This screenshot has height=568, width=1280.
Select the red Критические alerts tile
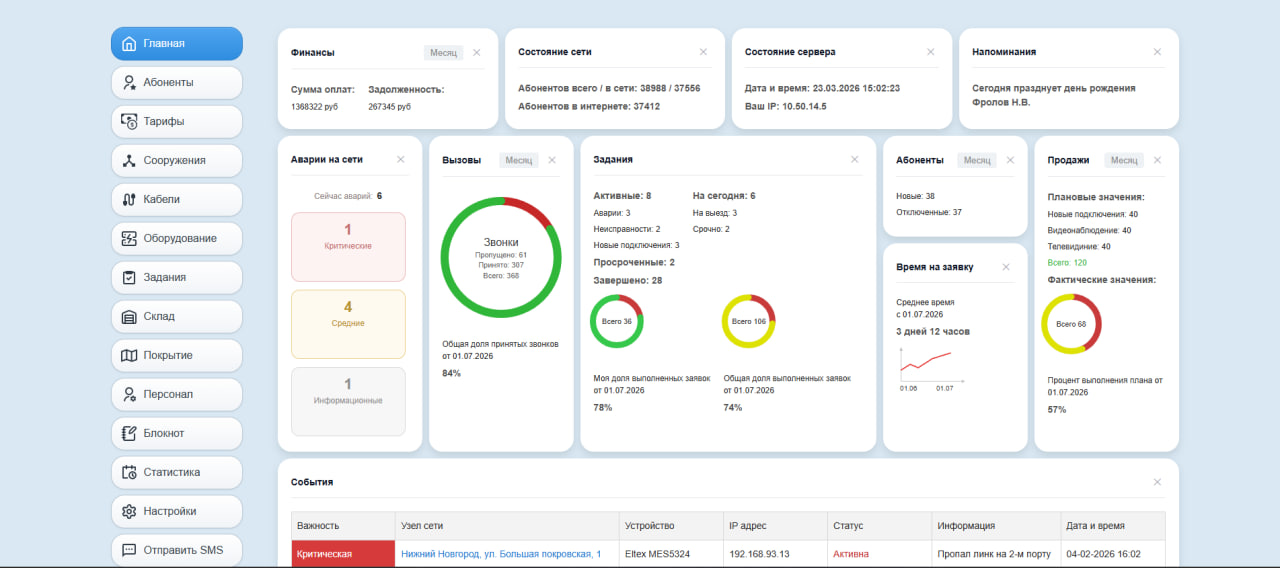(348, 247)
